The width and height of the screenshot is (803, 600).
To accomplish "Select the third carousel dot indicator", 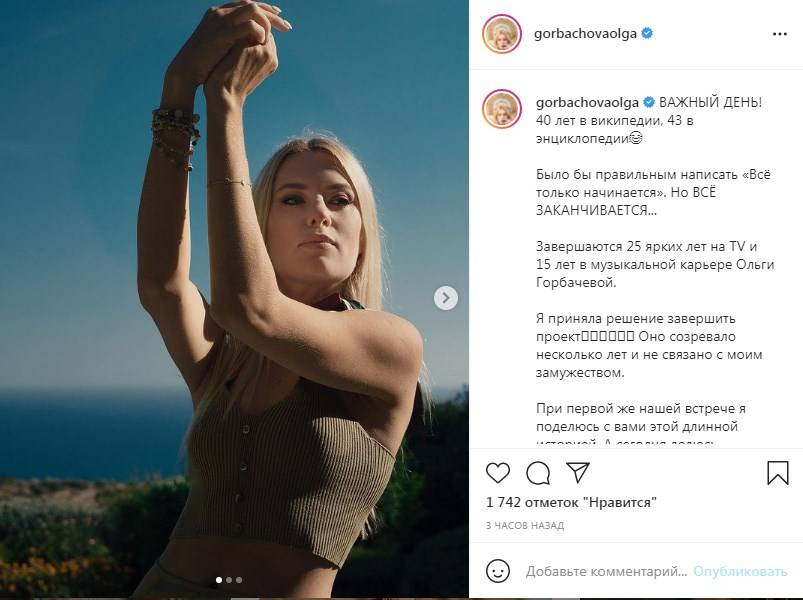I will coord(238,579).
